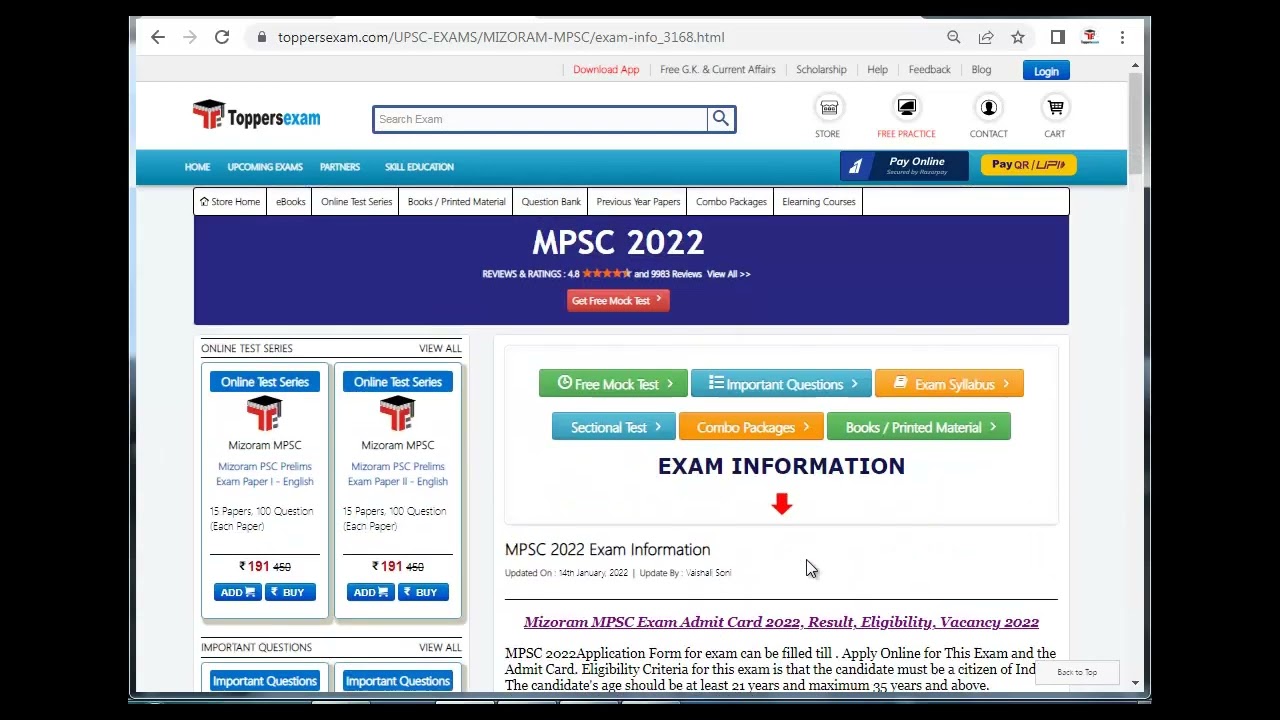Reload the current page

point(222,37)
